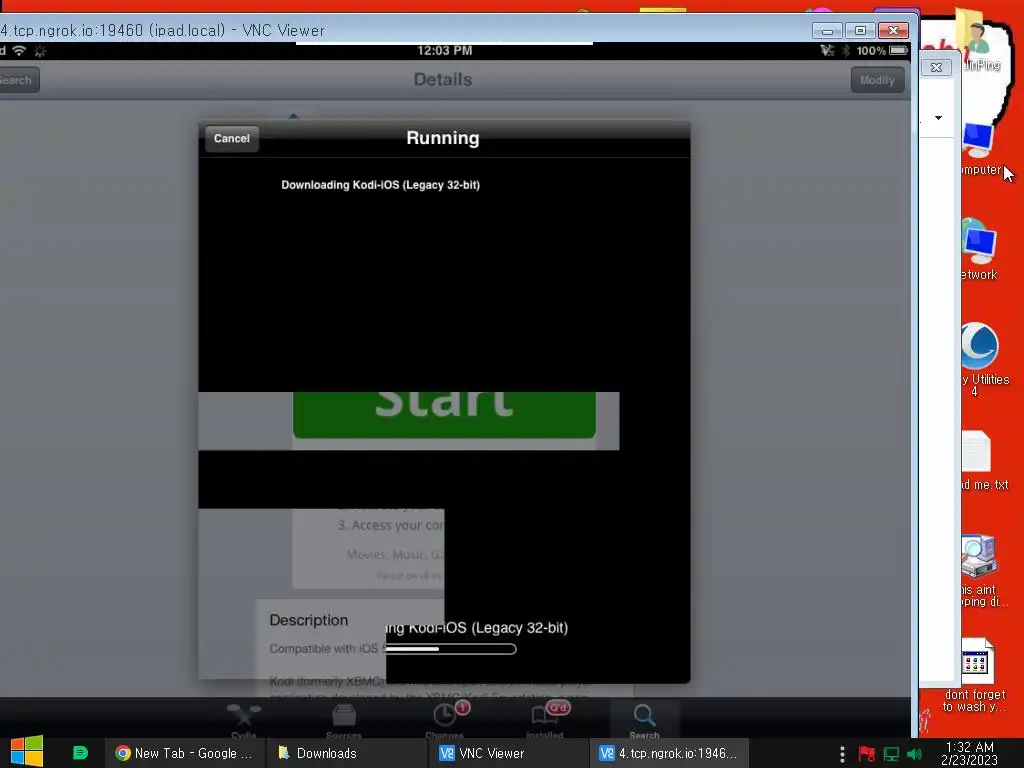
Task: Click the green Start banner
Action: [x=444, y=415]
